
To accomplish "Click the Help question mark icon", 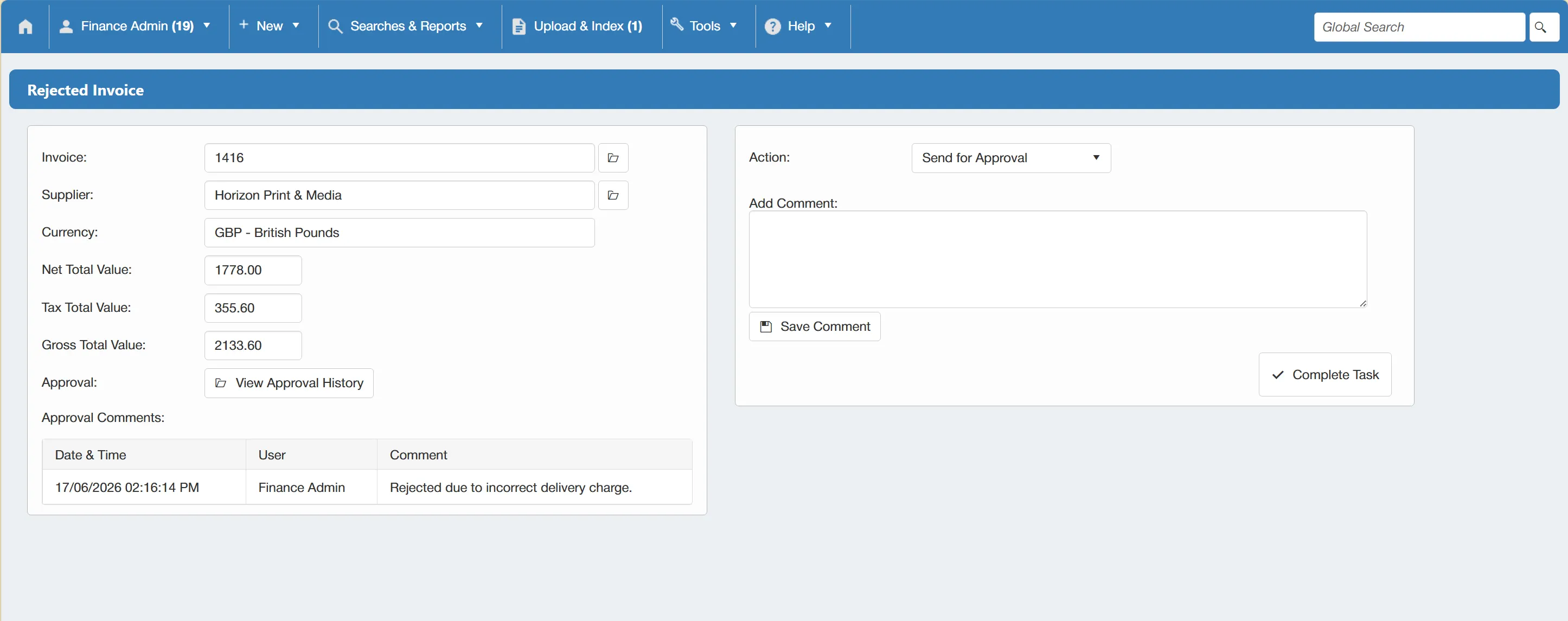I will pos(772,27).
